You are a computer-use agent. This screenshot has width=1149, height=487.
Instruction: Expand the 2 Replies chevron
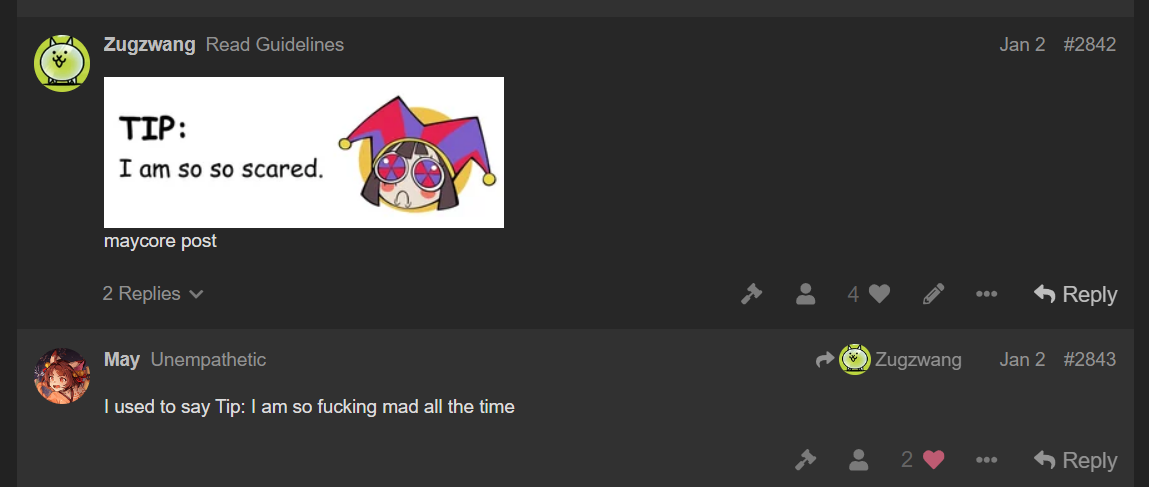pyautogui.click(x=153, y=294)
